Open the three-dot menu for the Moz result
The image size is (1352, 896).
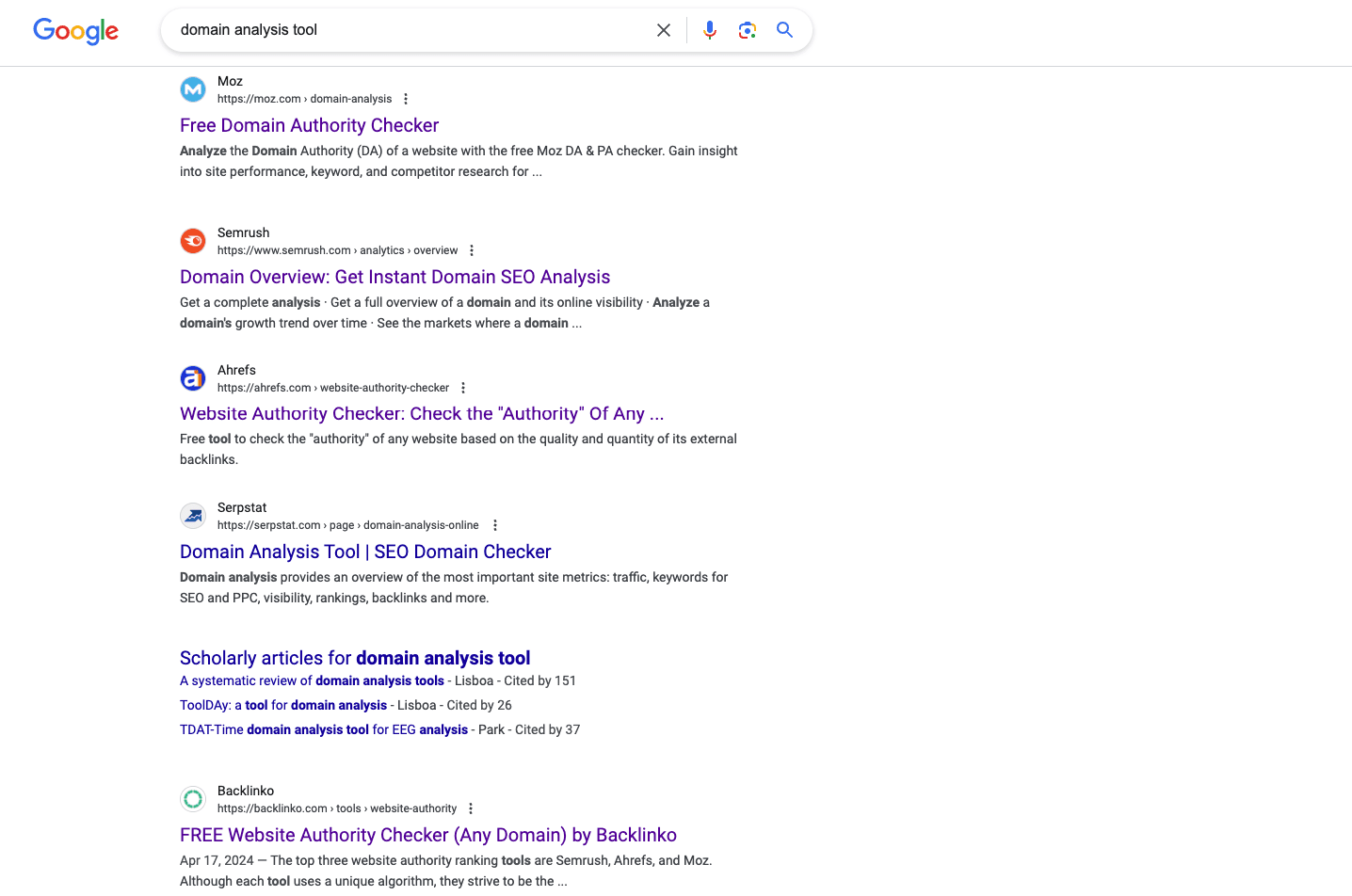coord(406,98)
